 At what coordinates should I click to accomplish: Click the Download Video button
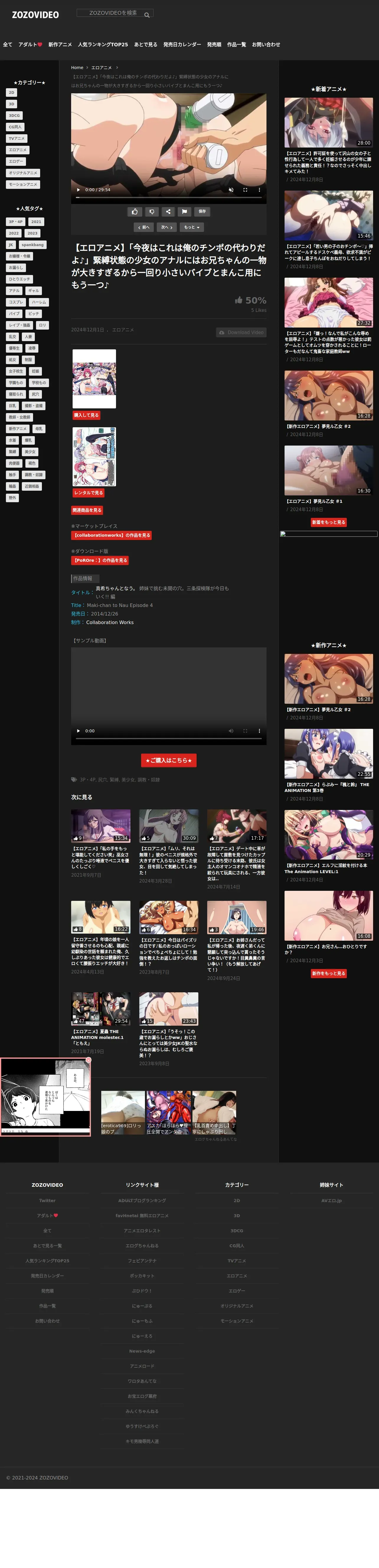tap(241, 332)
